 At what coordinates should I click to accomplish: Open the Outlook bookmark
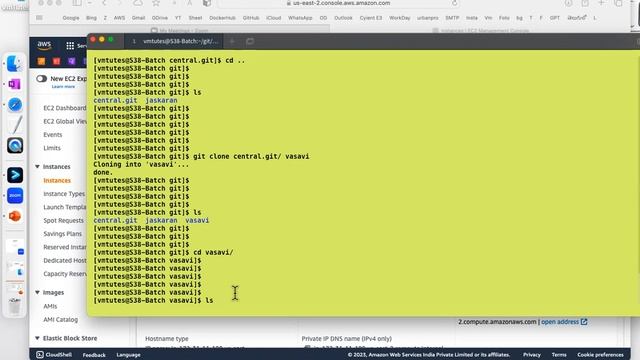coord(343,18)
